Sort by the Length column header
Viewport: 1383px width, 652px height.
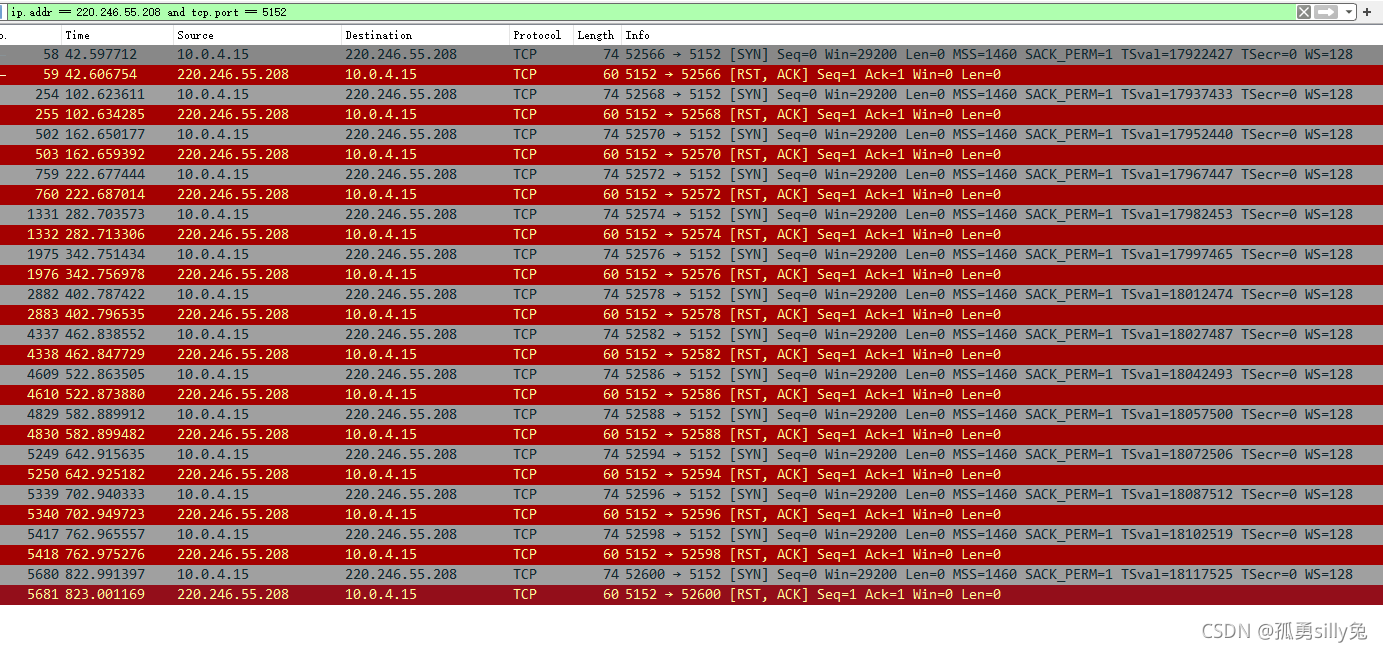(597, 35)
